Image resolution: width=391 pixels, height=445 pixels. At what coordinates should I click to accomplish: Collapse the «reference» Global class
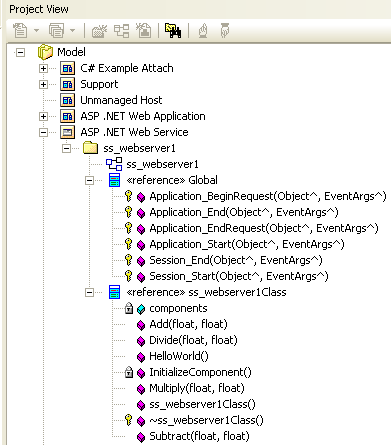[x=89, y=180]
